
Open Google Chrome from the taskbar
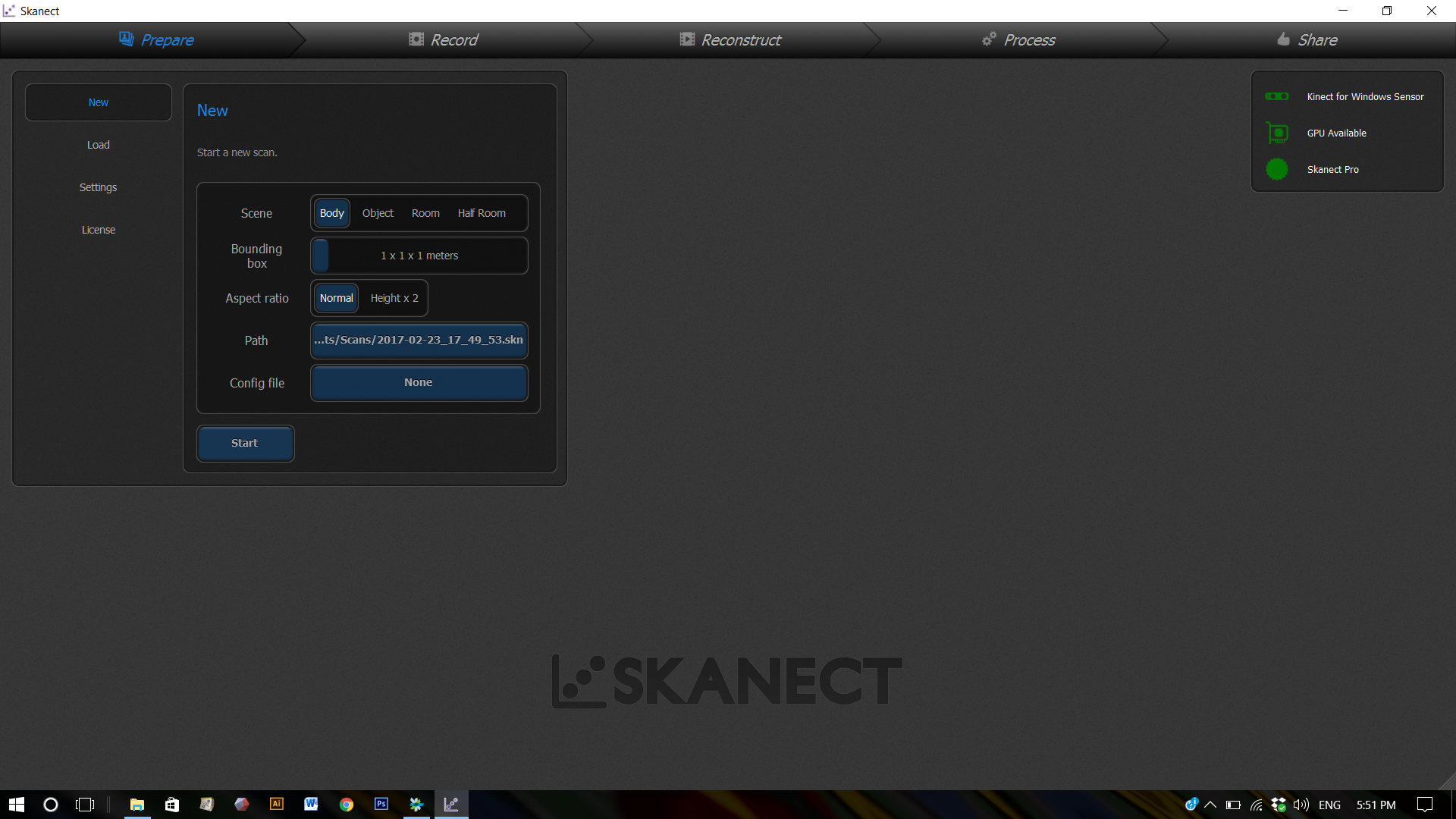tap(347, 805)
